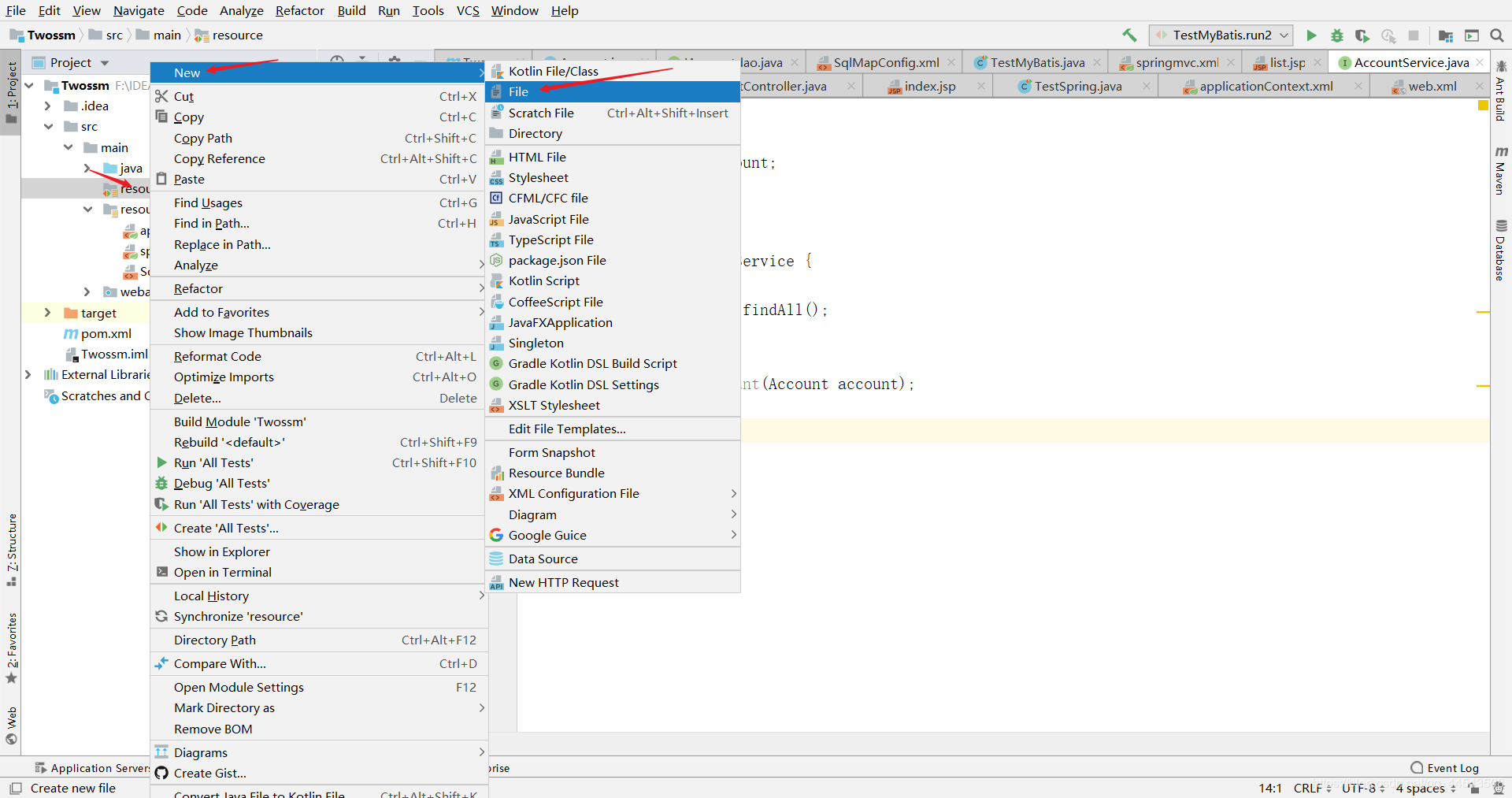Viewport: 1512px width, 798px height.
Task: Toggle the Web tool window
Action: (11, 726)
